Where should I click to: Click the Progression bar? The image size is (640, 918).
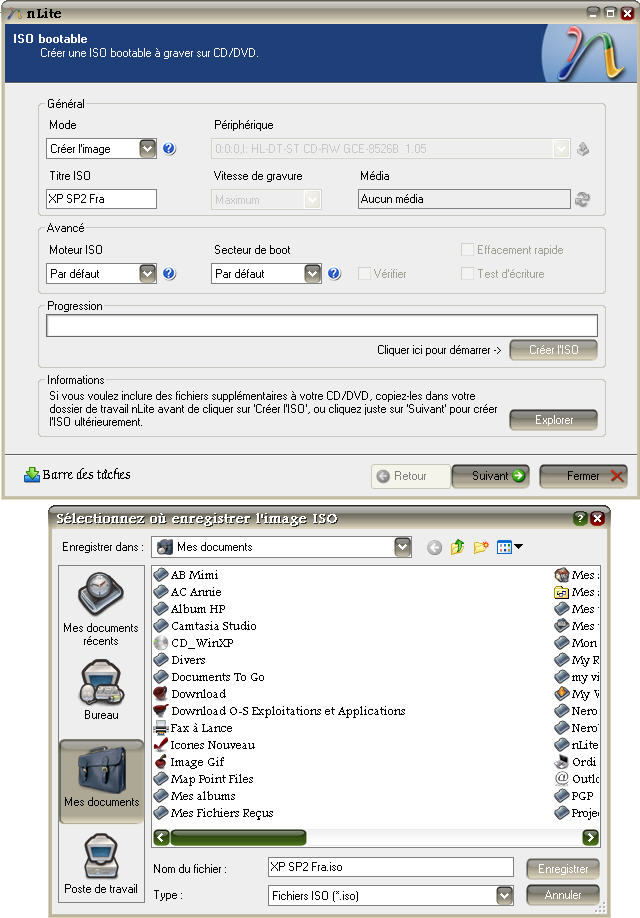[322, 326]
